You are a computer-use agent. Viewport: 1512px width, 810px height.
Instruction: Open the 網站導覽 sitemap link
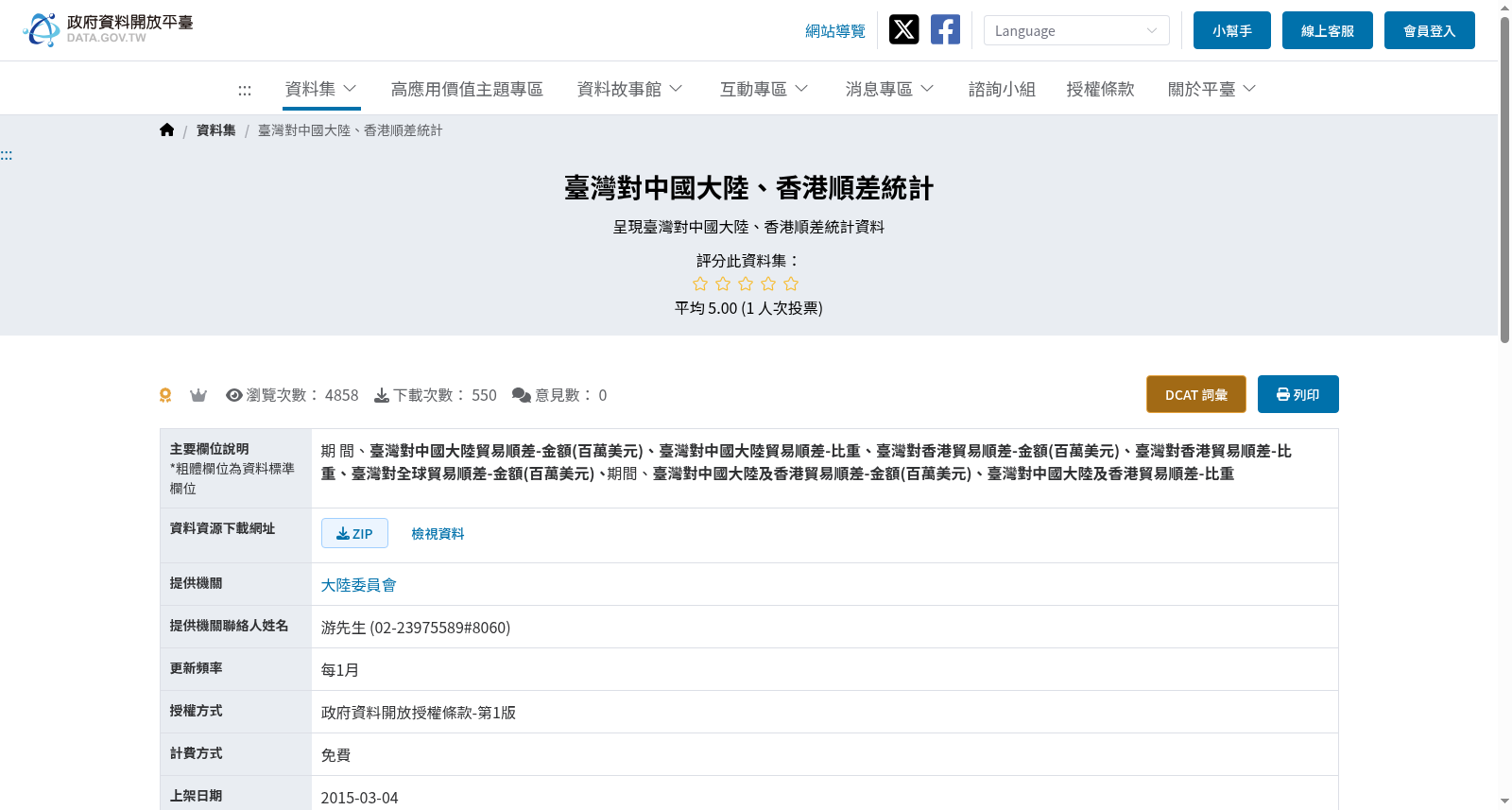(835, 31)
